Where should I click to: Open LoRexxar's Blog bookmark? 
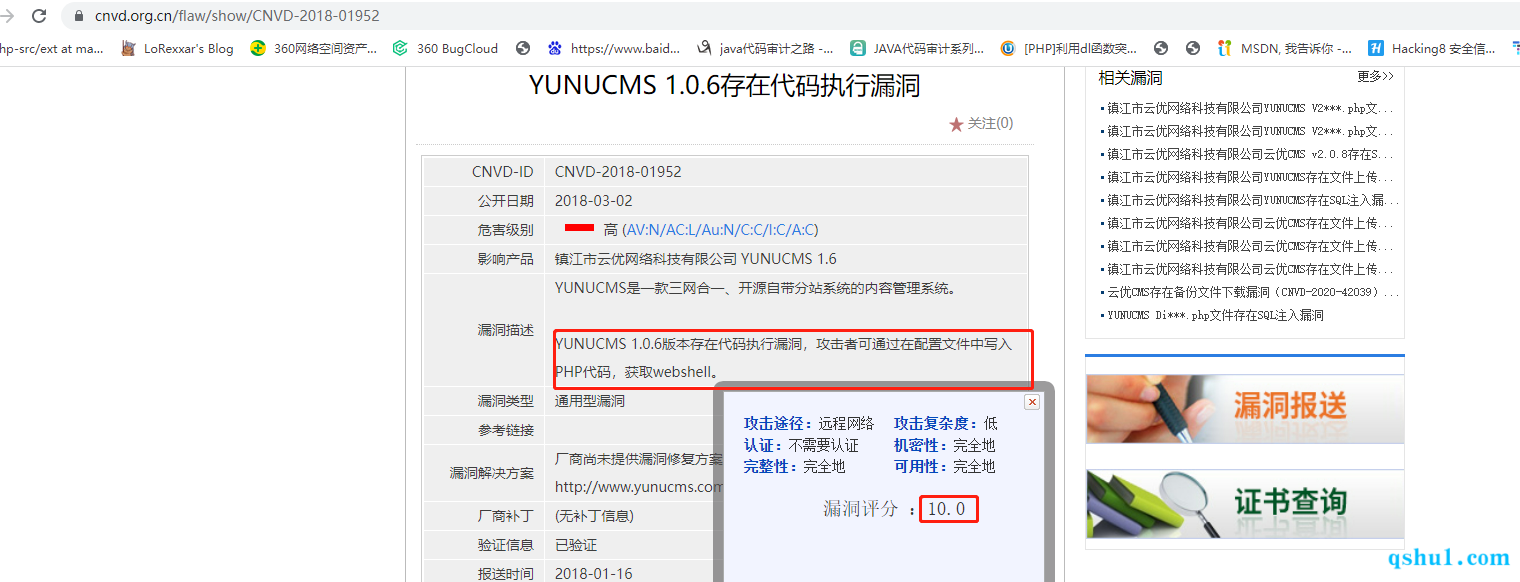[177, 48]
